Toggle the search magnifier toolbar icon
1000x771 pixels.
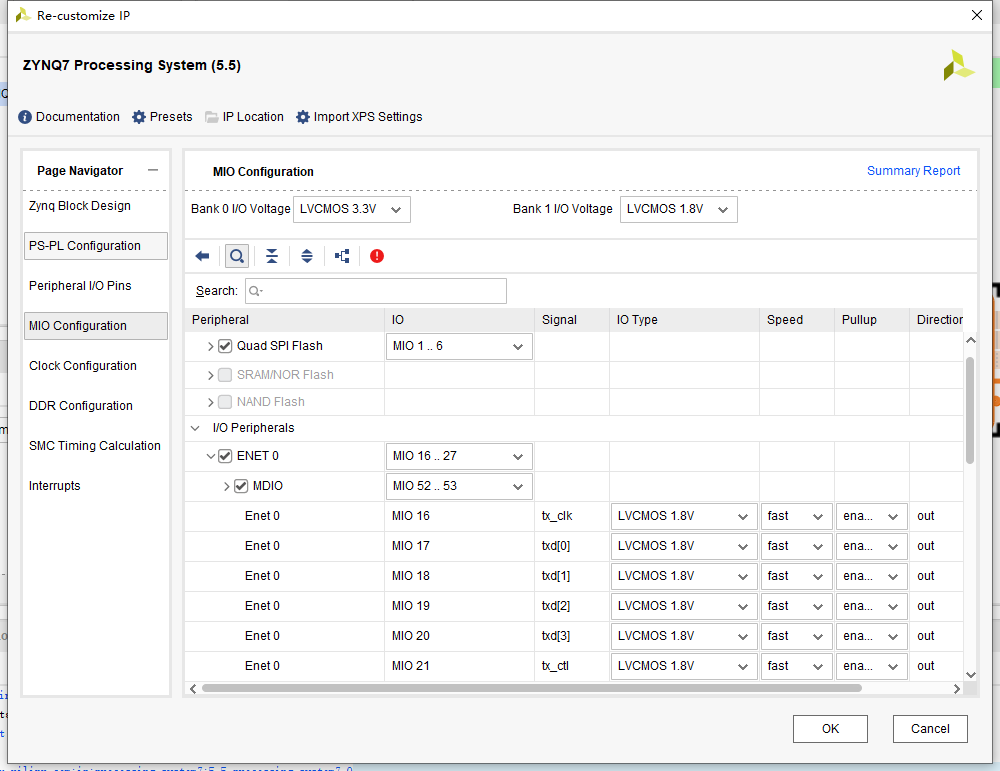(237, 256)
